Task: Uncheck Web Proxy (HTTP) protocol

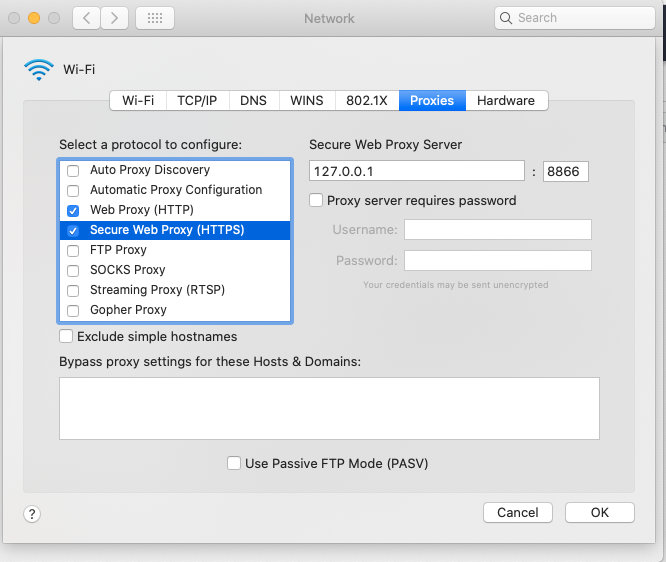Action: (73, 211)
